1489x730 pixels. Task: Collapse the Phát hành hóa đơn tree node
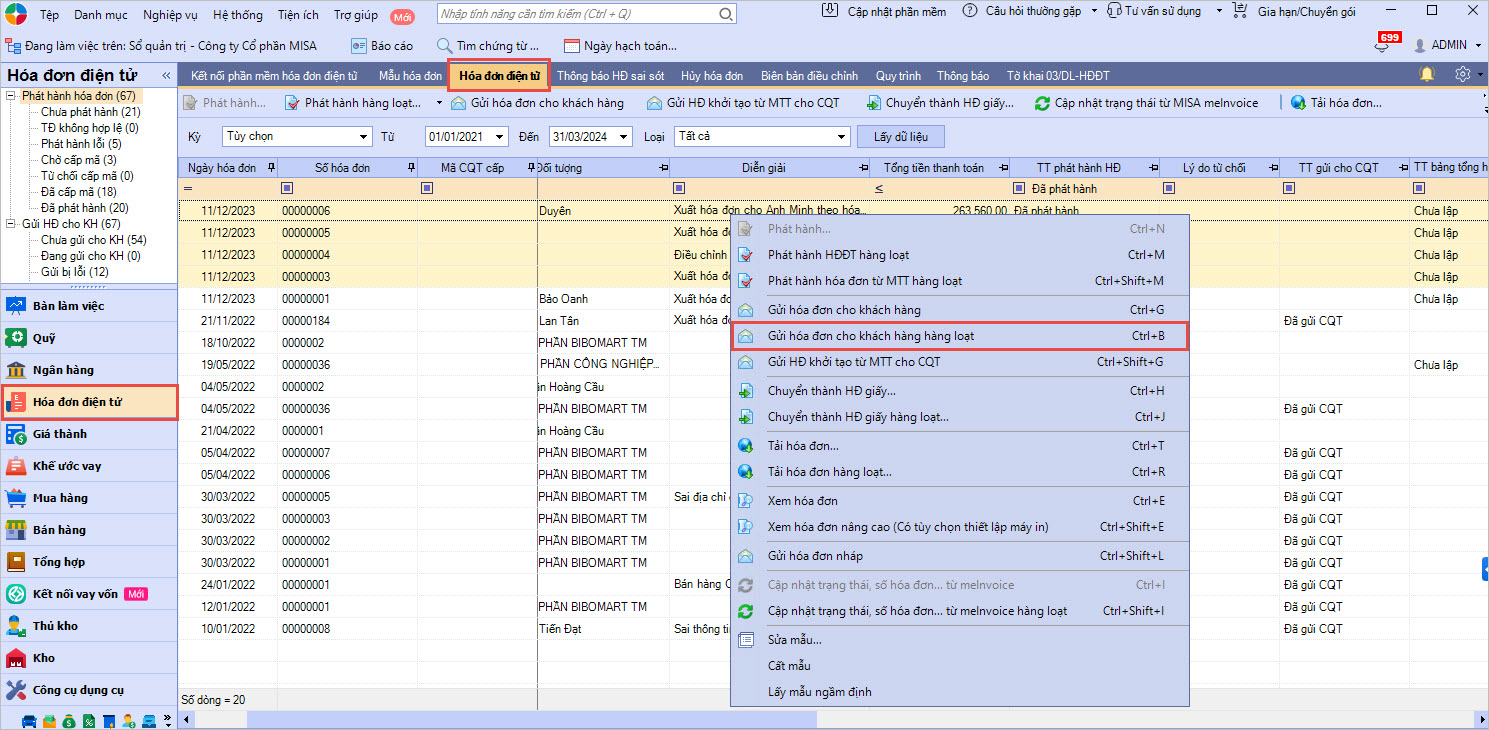coord(11,96)
